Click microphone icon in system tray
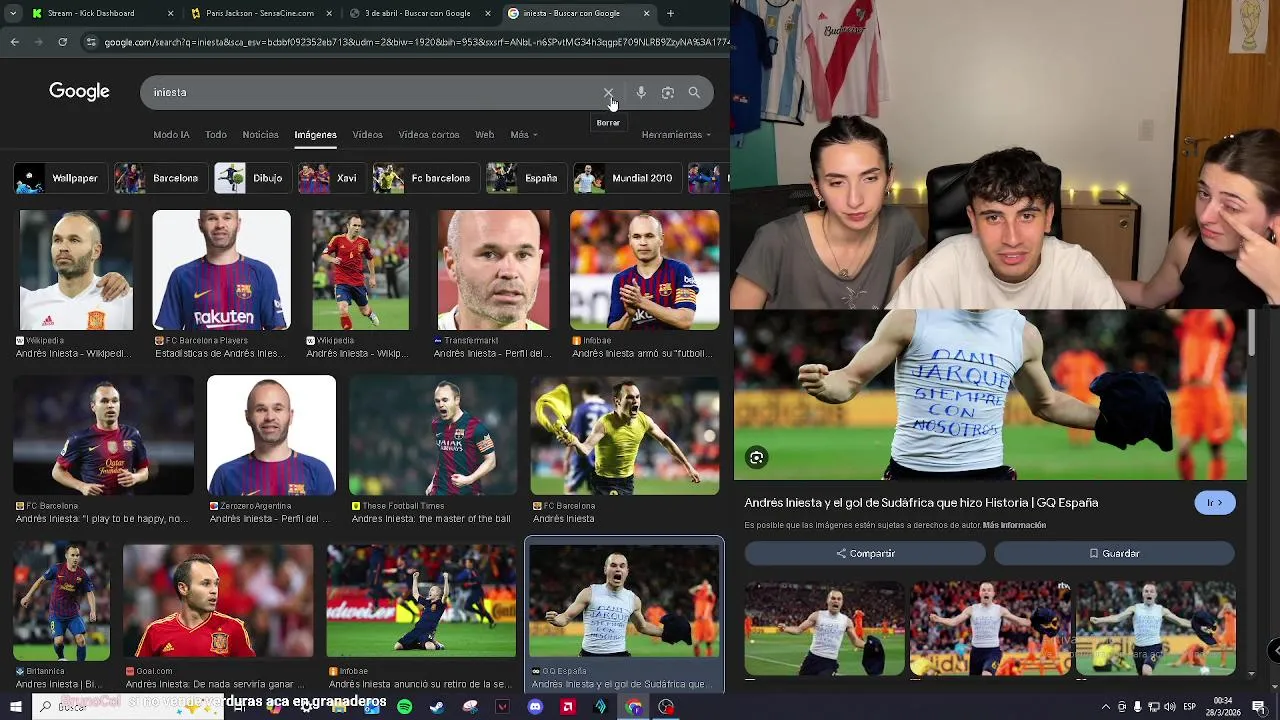Screen dimensions: 1280x720 [x=1137, y=707]
